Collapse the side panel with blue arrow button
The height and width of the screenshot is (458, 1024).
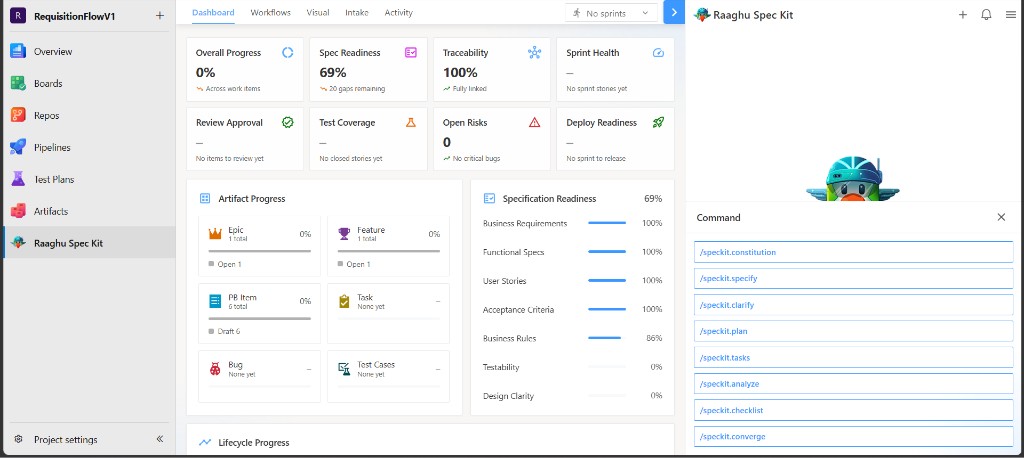pos(674,12)
